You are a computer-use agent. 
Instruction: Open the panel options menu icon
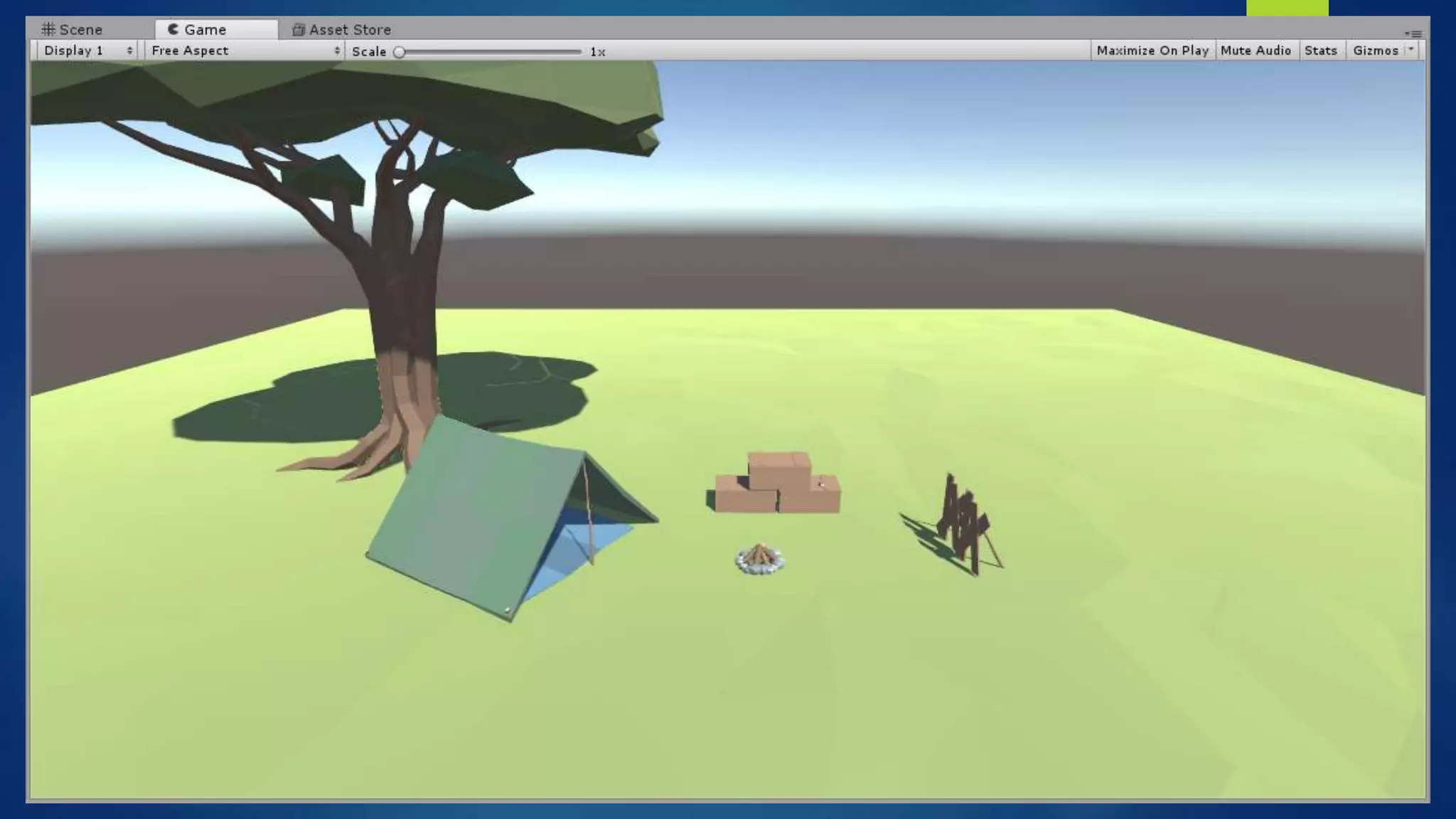coord(1413,33)
